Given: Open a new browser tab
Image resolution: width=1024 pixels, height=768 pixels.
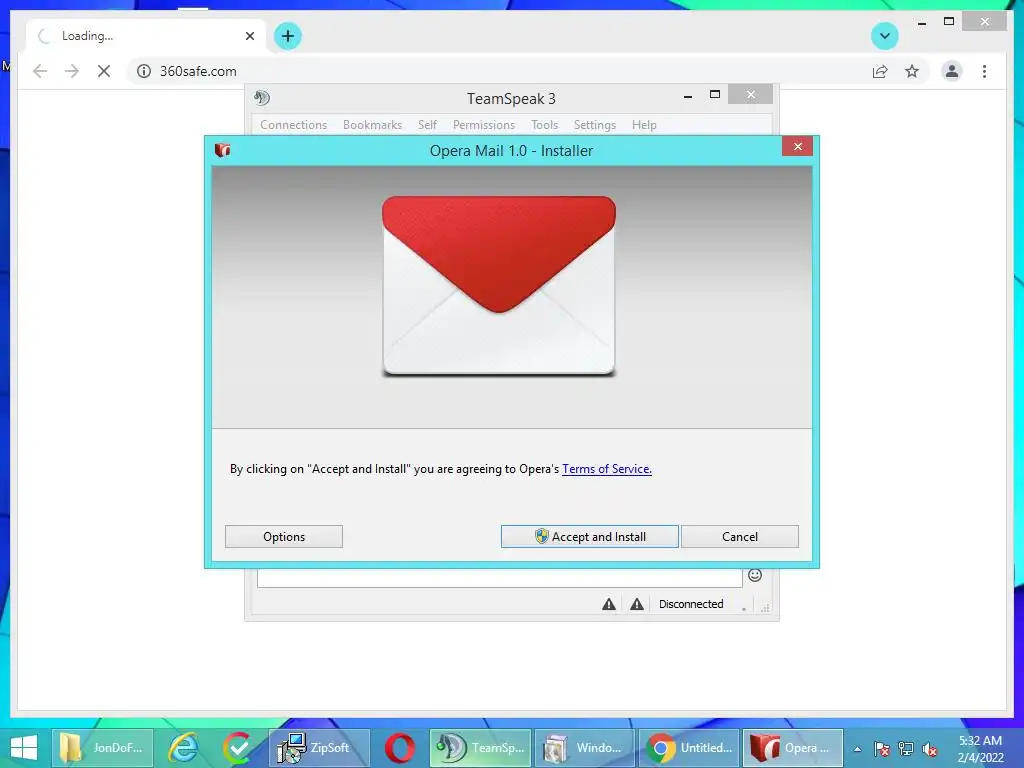Looking at the screenshot, I should point(288,36).
